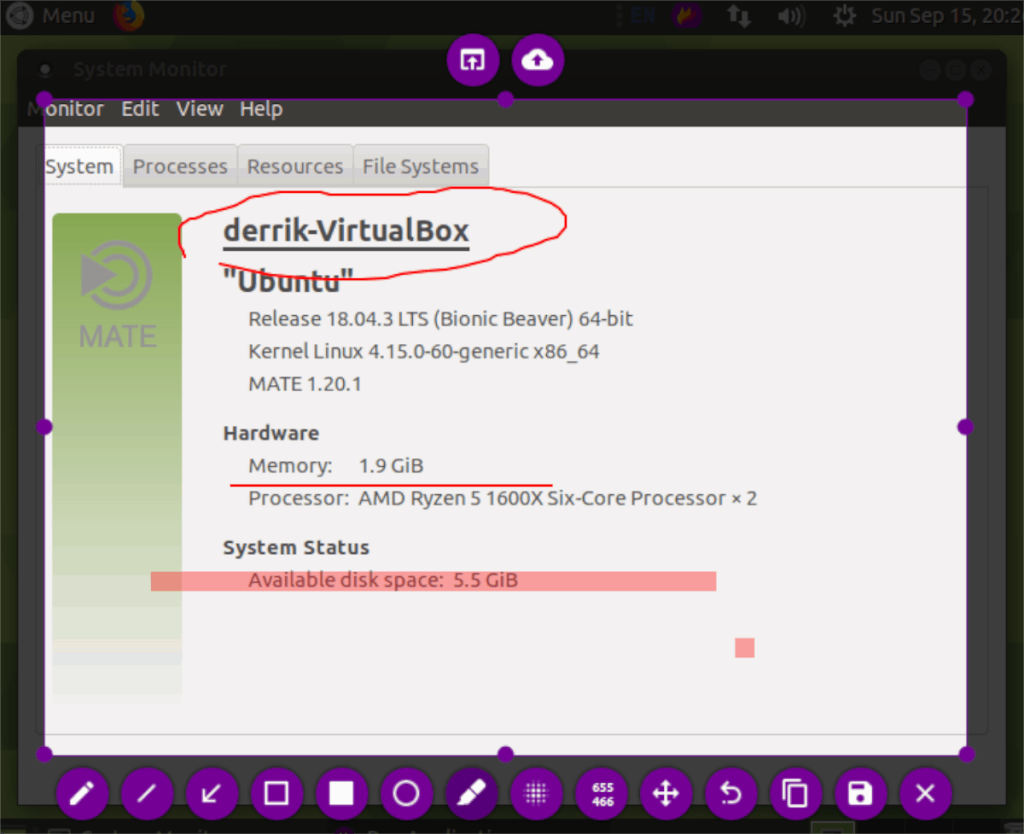Choose the straight Line tool

[x=147, y=794]
